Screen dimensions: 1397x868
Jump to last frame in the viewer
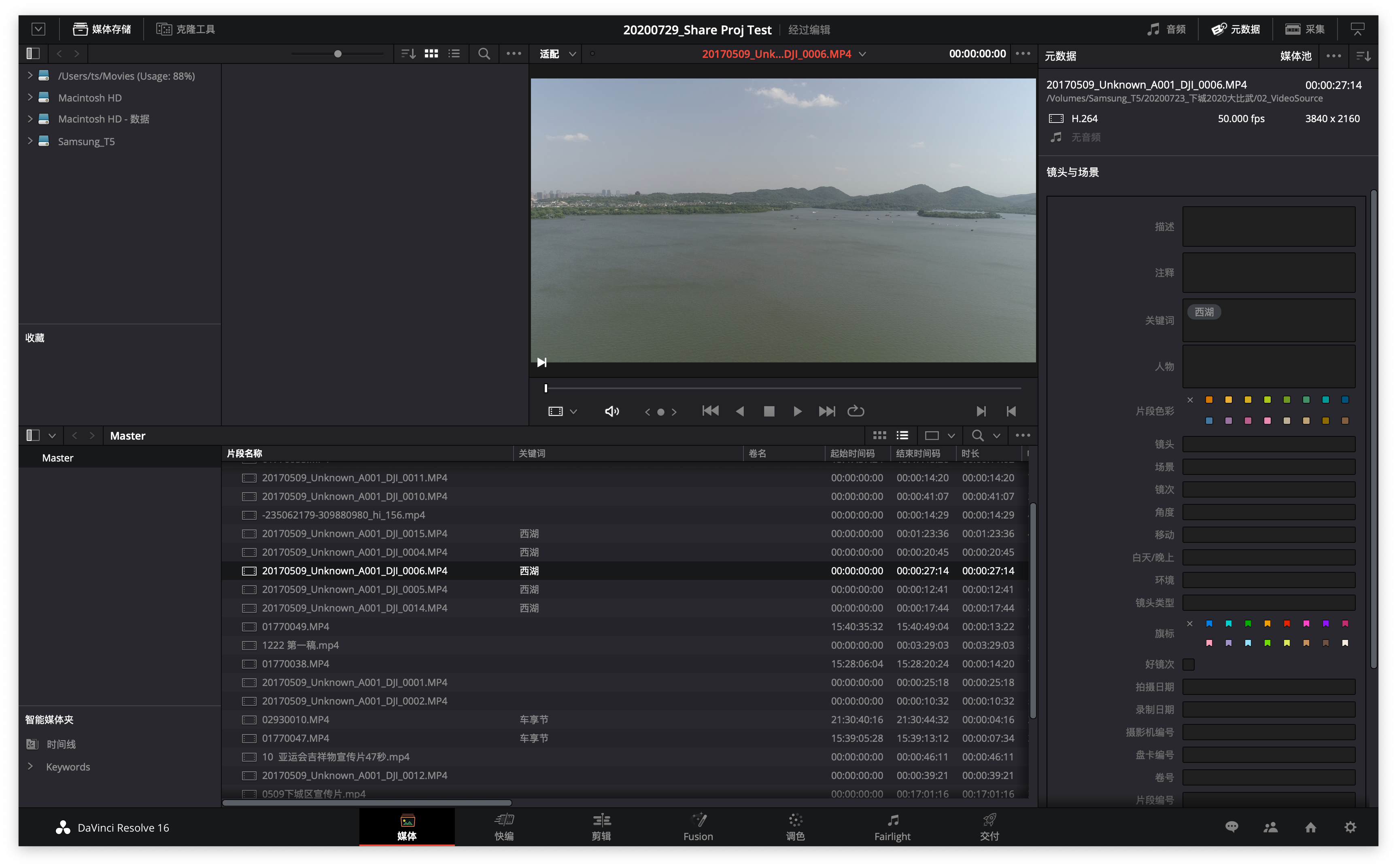coord(827,411)
